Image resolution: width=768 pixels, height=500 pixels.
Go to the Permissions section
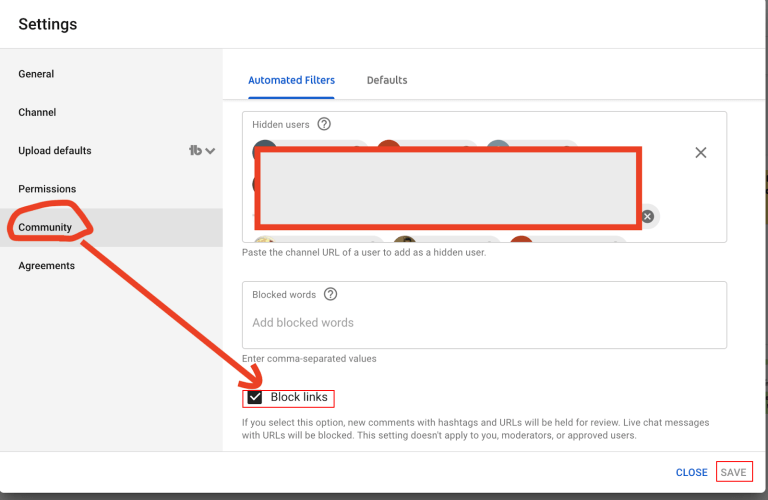pos(47,189)
